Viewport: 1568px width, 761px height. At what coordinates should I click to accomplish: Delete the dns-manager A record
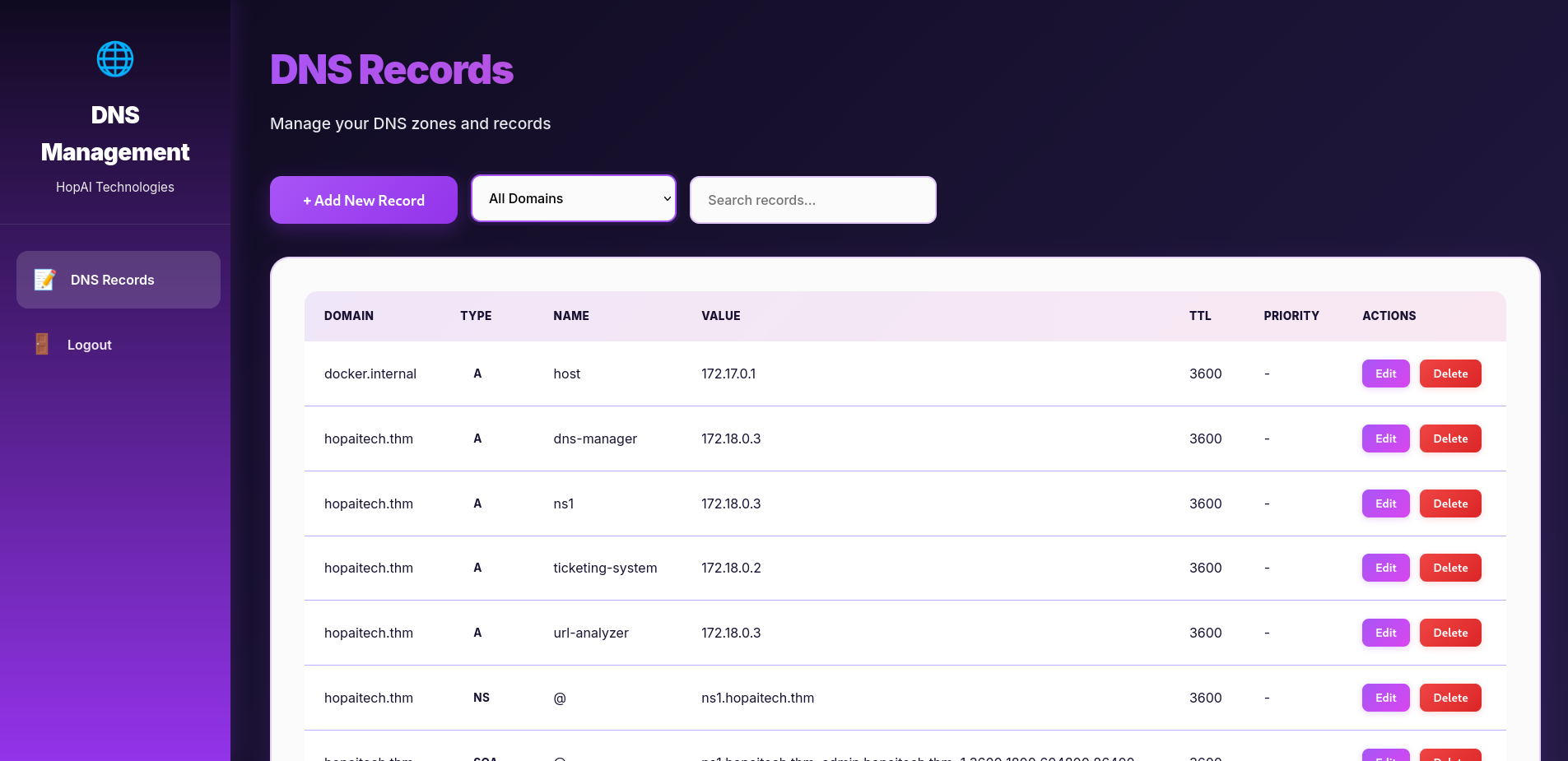(x=1449, y=439)
